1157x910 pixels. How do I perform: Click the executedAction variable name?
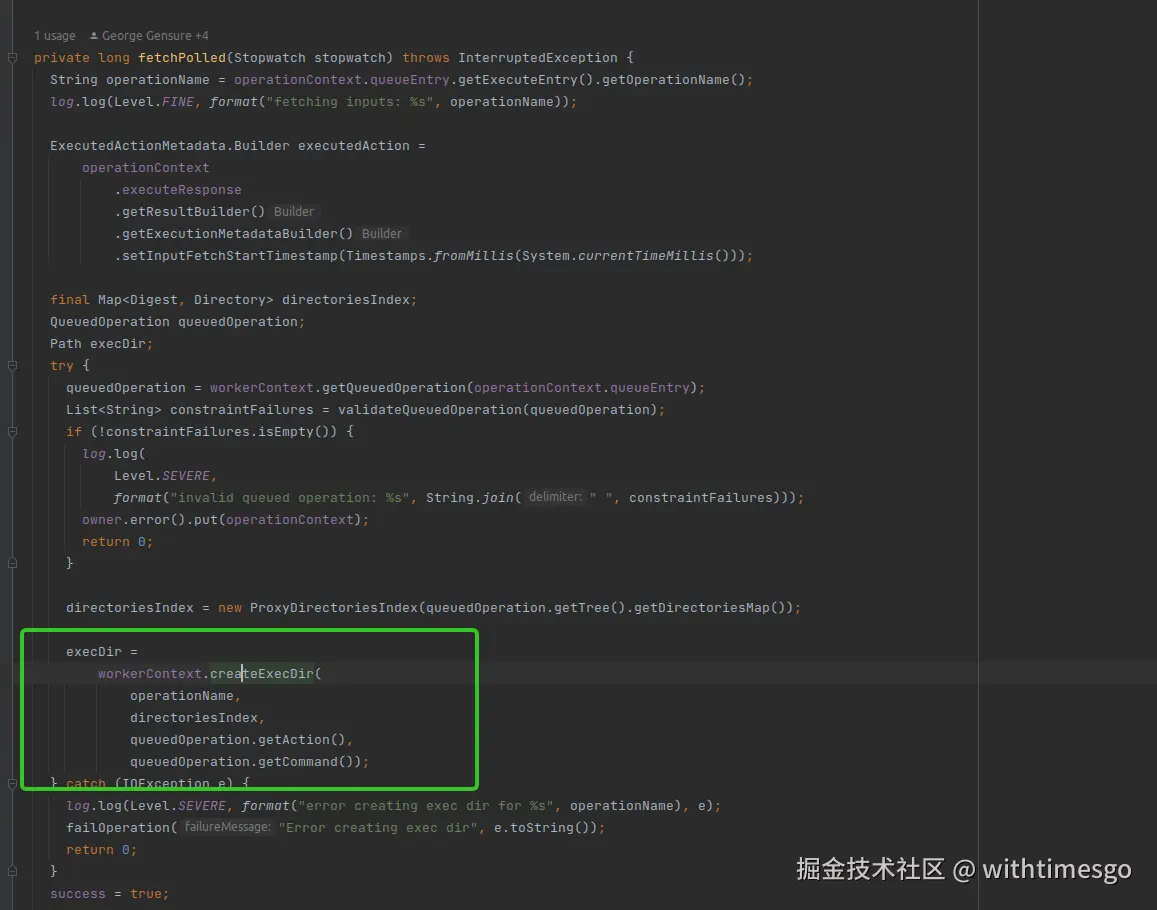click(353, 146)
